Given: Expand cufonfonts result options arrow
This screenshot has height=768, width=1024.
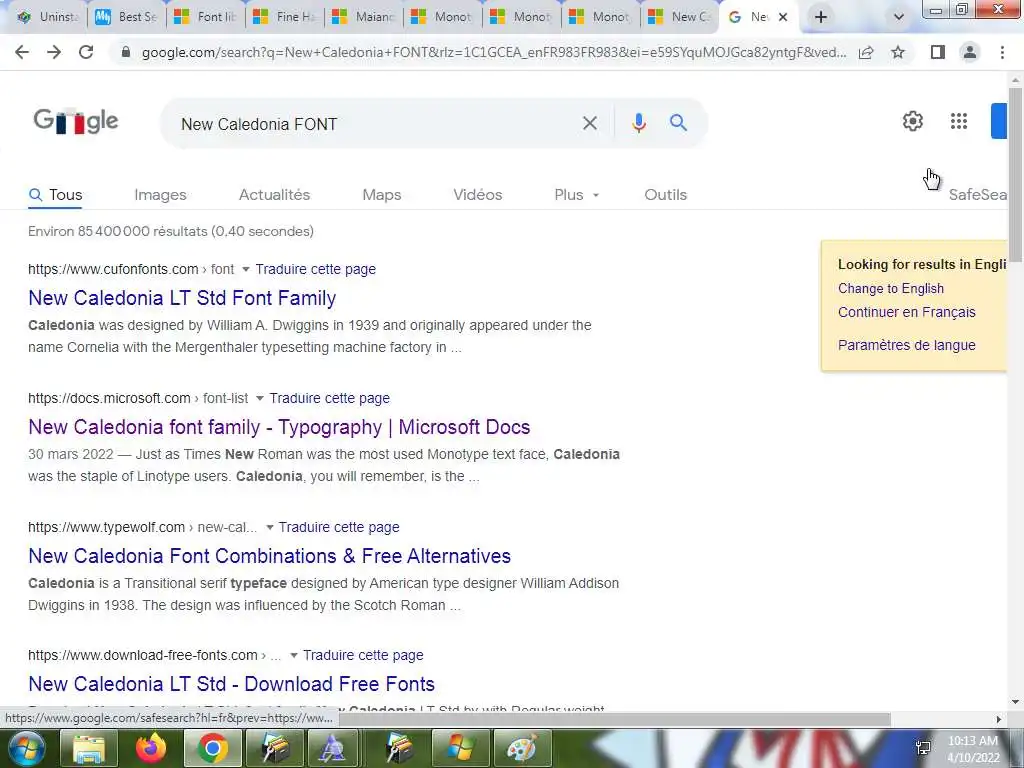Looking at the screenshot, I should click(x=246, y=269).
